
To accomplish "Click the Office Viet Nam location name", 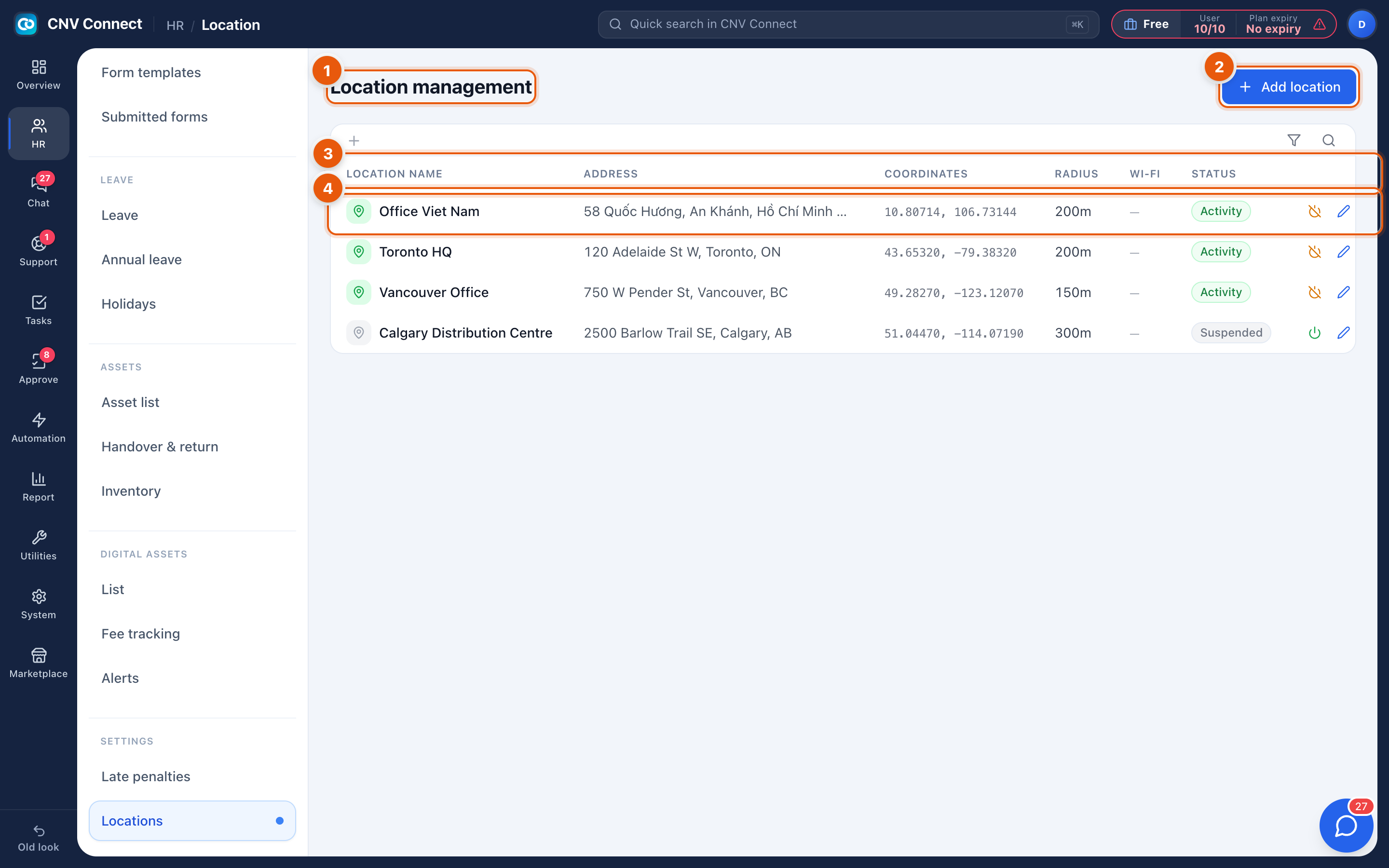I will click(x=429, y=211).
